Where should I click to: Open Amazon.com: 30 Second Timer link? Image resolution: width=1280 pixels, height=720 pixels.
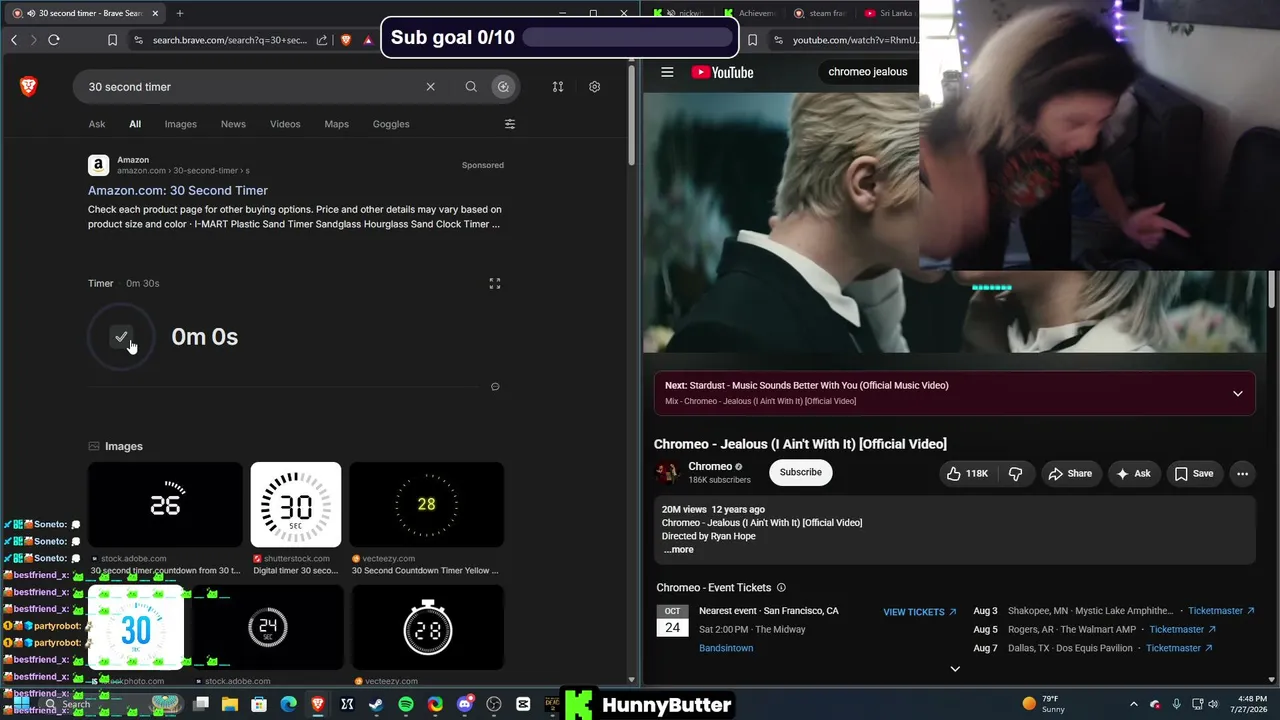(x=178, y=190)
